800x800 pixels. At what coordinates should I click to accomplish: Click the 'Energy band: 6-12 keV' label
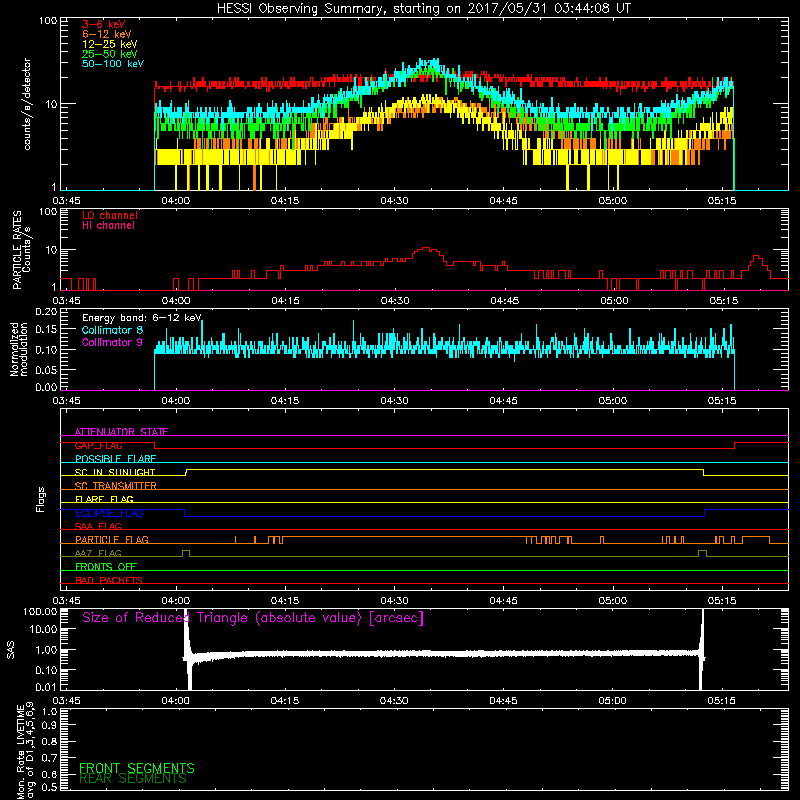point(142,318)
